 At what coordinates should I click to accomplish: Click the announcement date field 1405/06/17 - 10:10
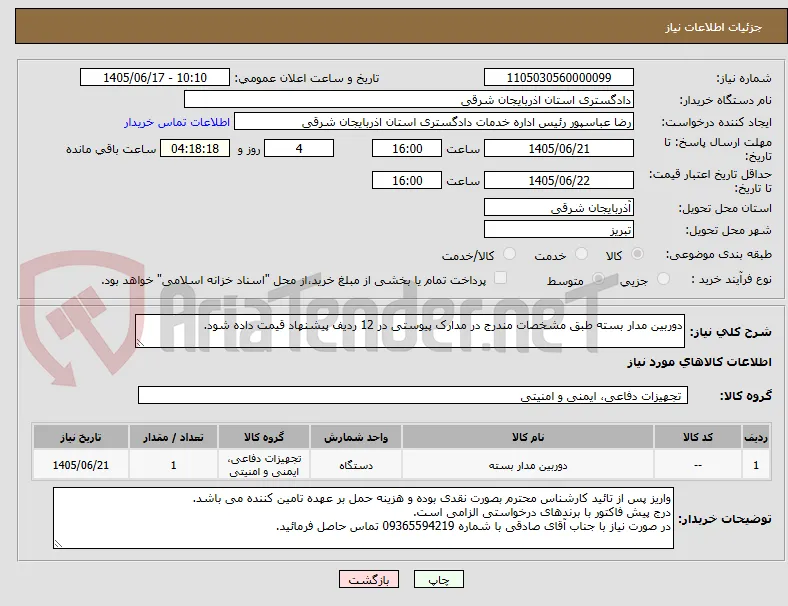[155, 78]
